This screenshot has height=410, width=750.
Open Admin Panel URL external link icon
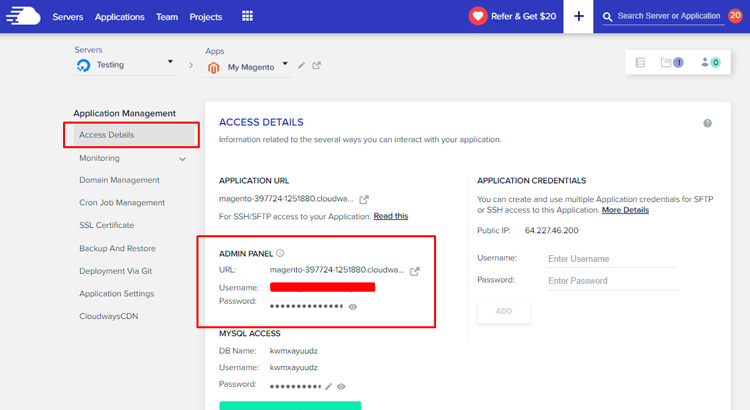[x=415, y=271]
